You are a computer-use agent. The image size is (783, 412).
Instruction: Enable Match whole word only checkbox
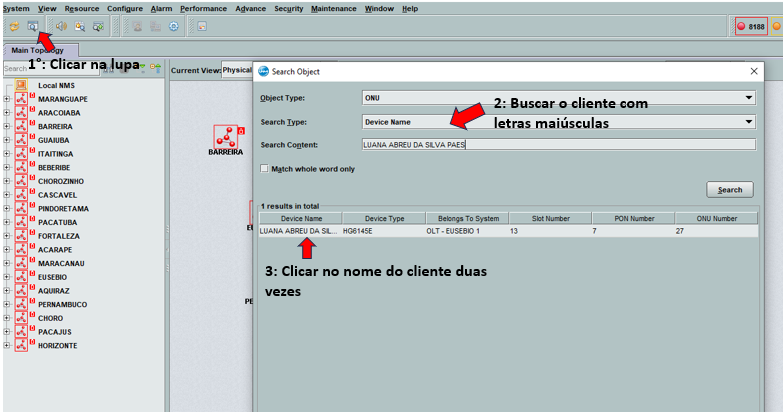[x=264, y=169]
